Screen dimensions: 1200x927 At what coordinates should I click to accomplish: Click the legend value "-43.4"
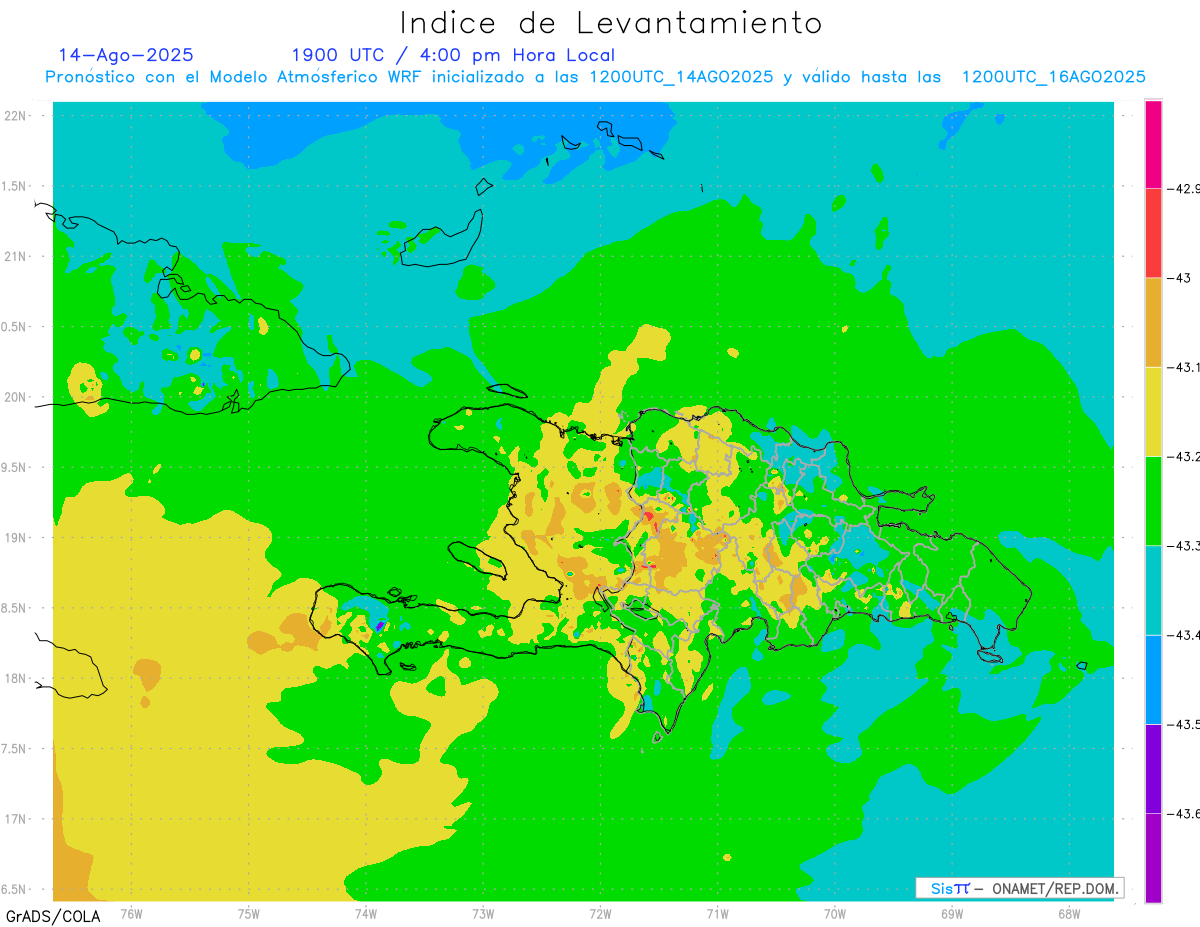point(1184,635)
